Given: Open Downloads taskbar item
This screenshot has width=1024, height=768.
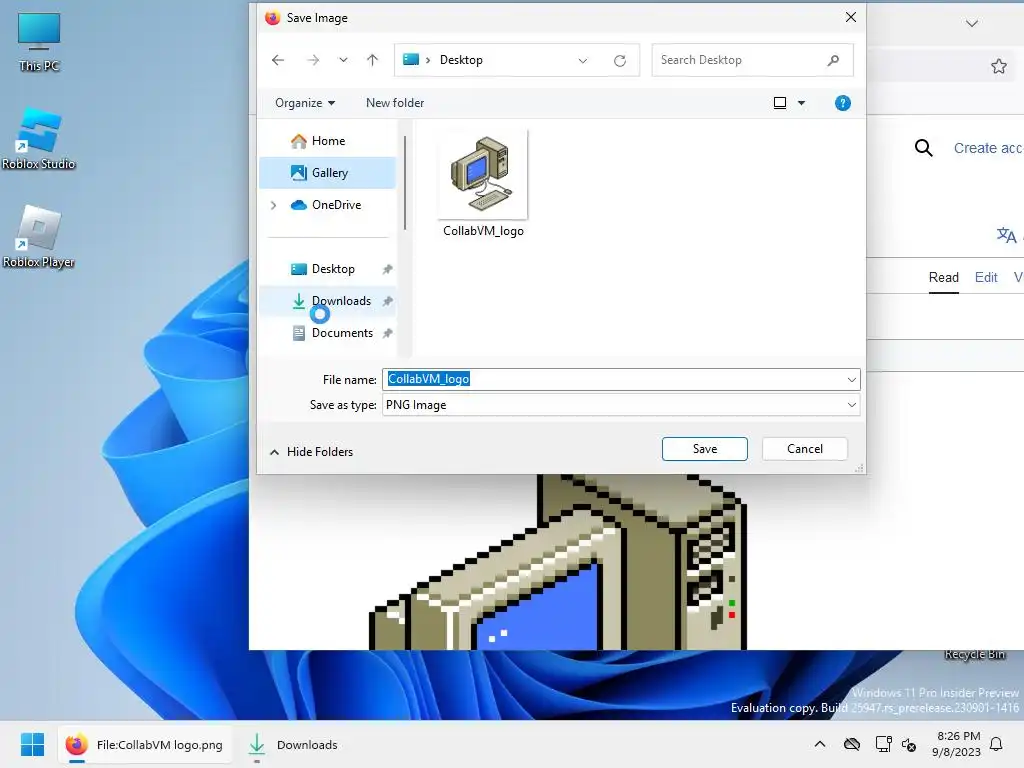Looking at the screenshot, I should point(293,744).
